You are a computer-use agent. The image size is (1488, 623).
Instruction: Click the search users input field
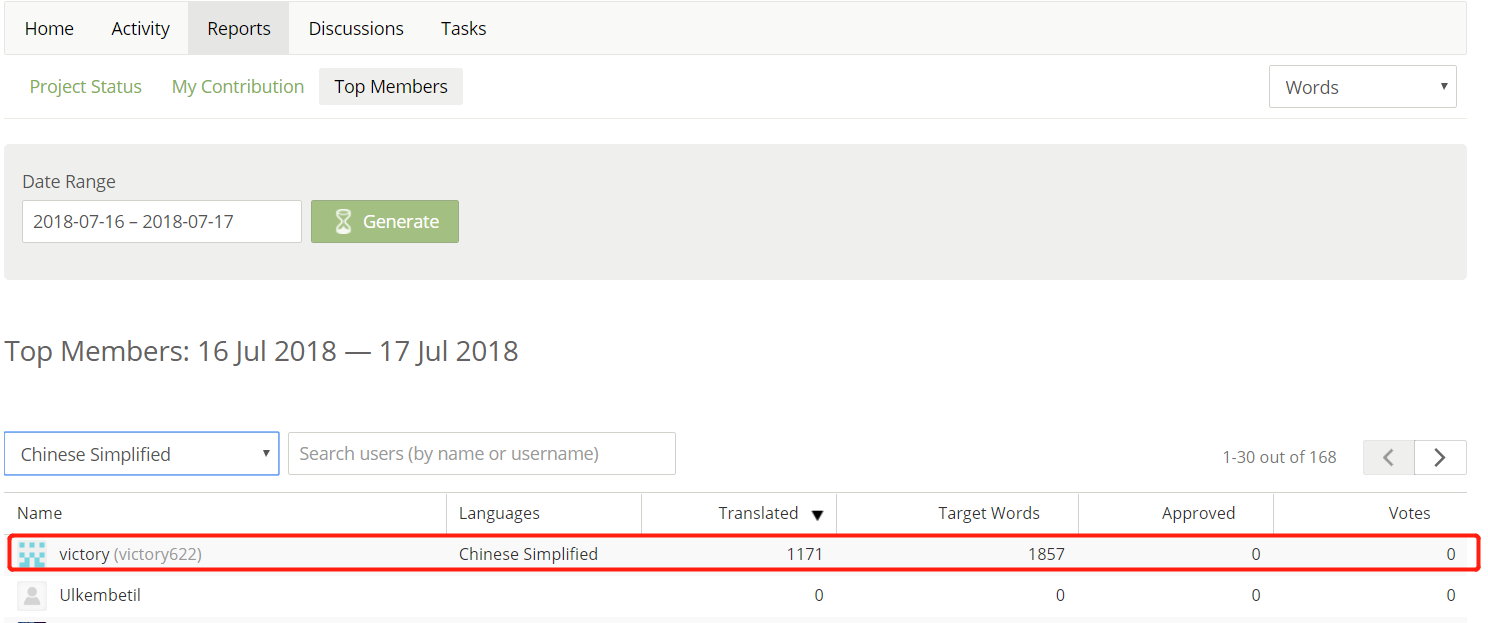pyautogui.click(x=481, y=453)
